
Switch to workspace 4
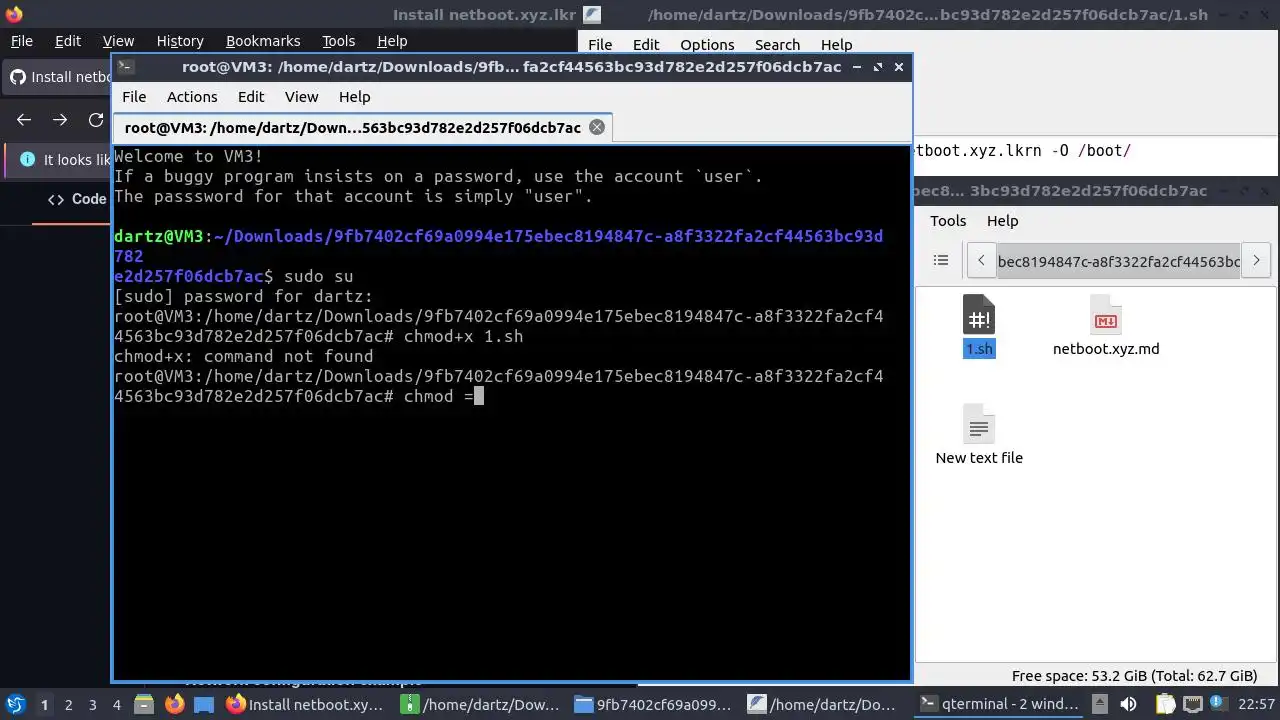[x=116, y=704]
